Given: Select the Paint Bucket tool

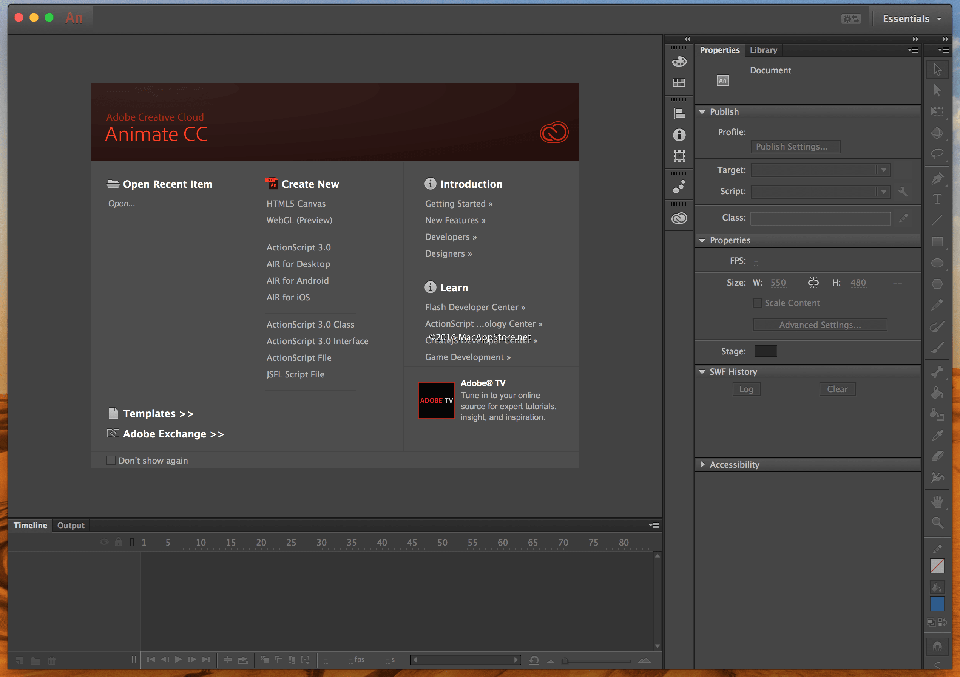Looking at the screenshot, I should pos(937,393).
